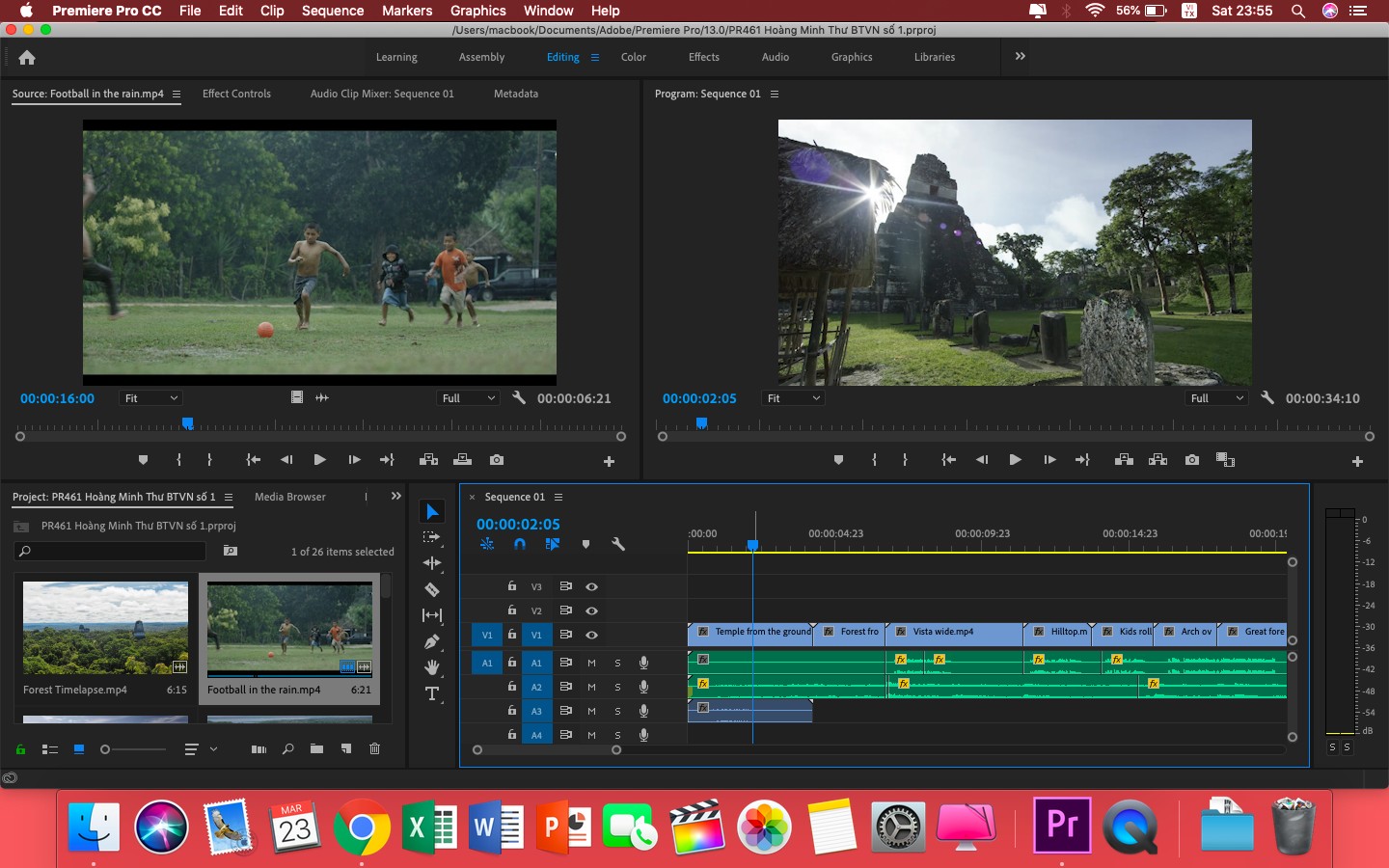Viewport: 1389px width, 868px height.
Task: Select the Track Select Forward tool
Action: (x=432, y=537)
